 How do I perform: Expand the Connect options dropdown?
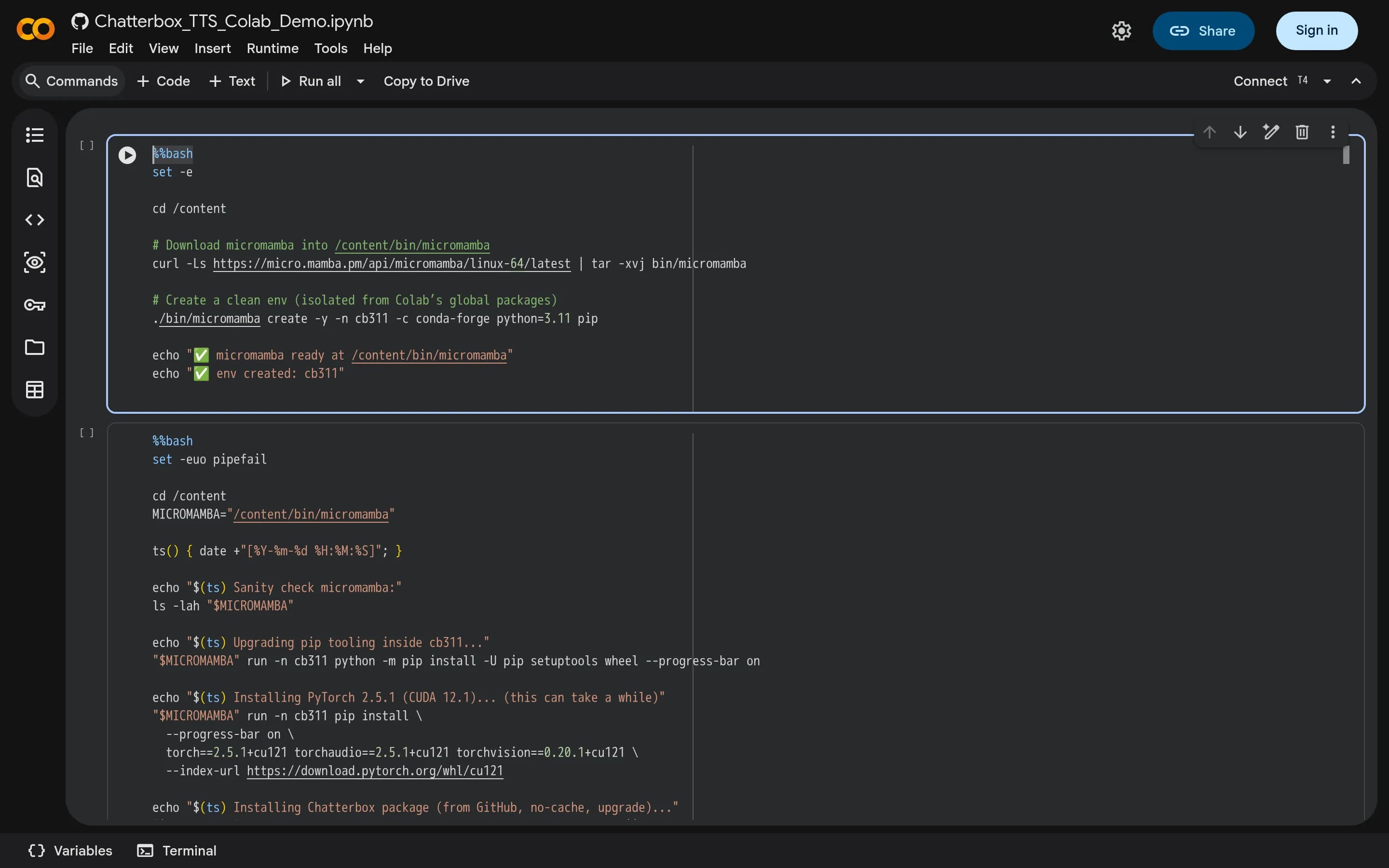(1327, 81)
